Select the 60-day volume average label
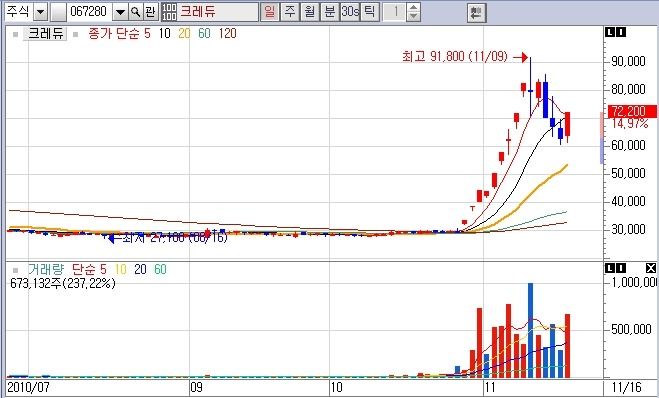Screen dimensions: 659x398 click(160, 269)
